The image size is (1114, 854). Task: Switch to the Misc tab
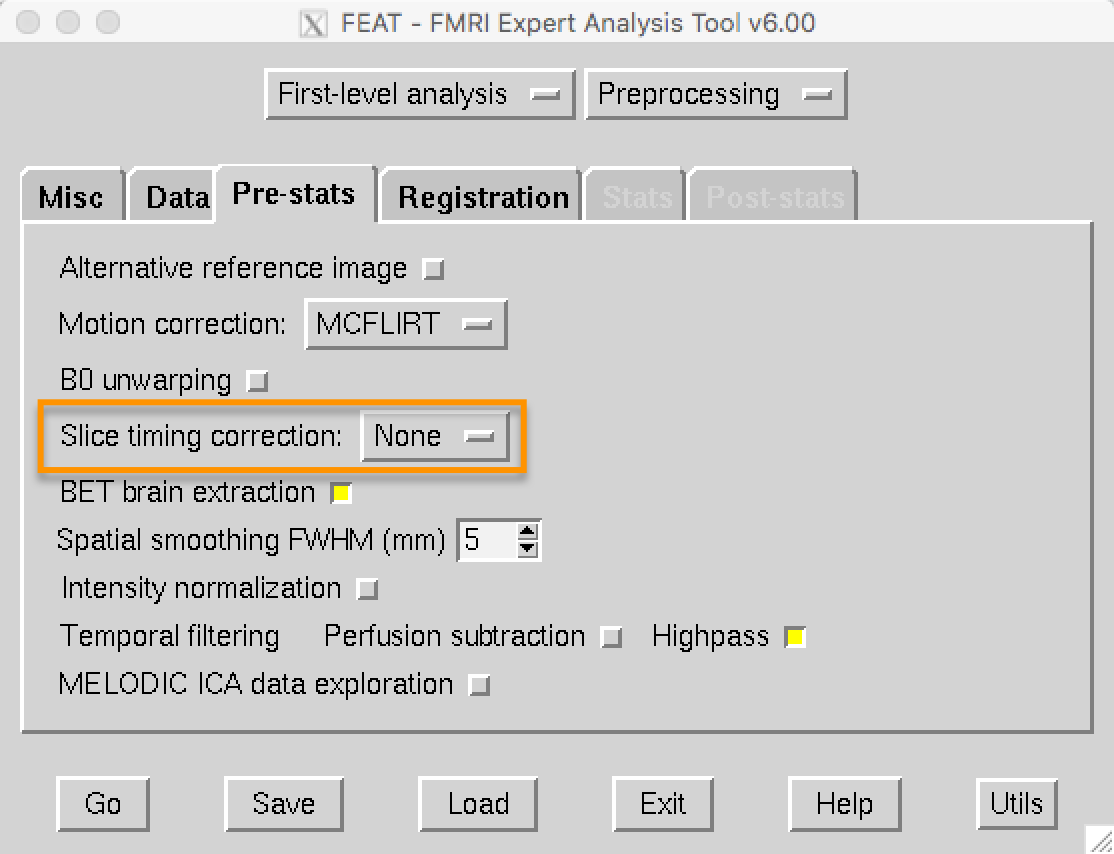pyautogui.click(x=72, y=196)
